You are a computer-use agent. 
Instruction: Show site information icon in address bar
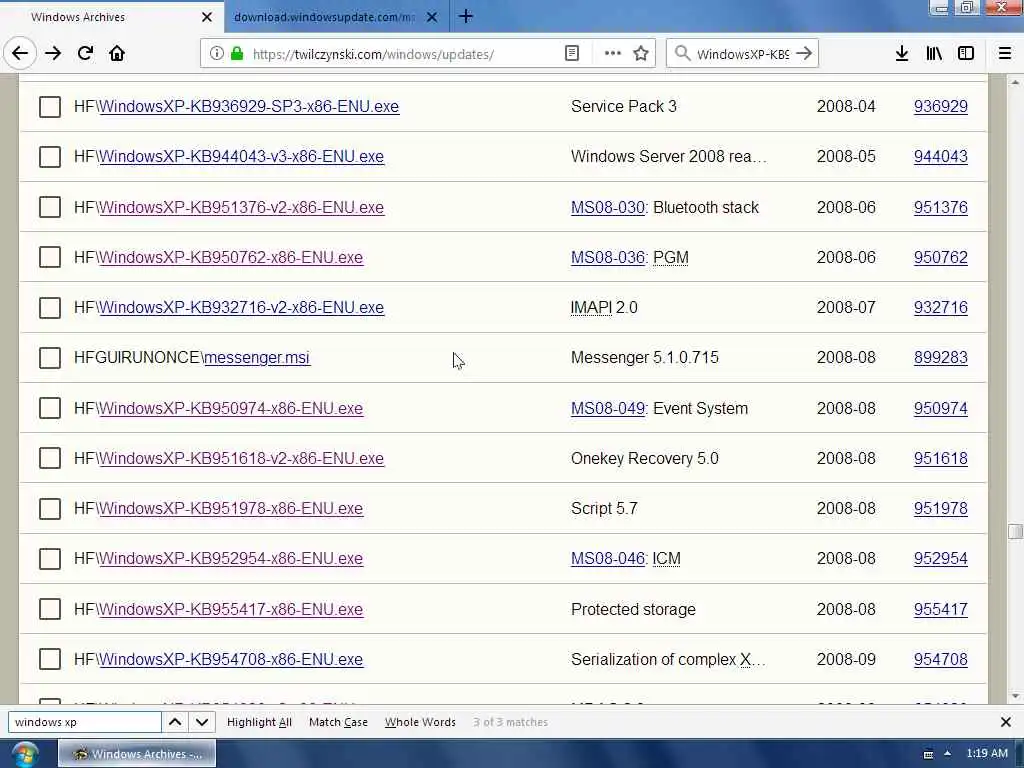coord(217,54)
